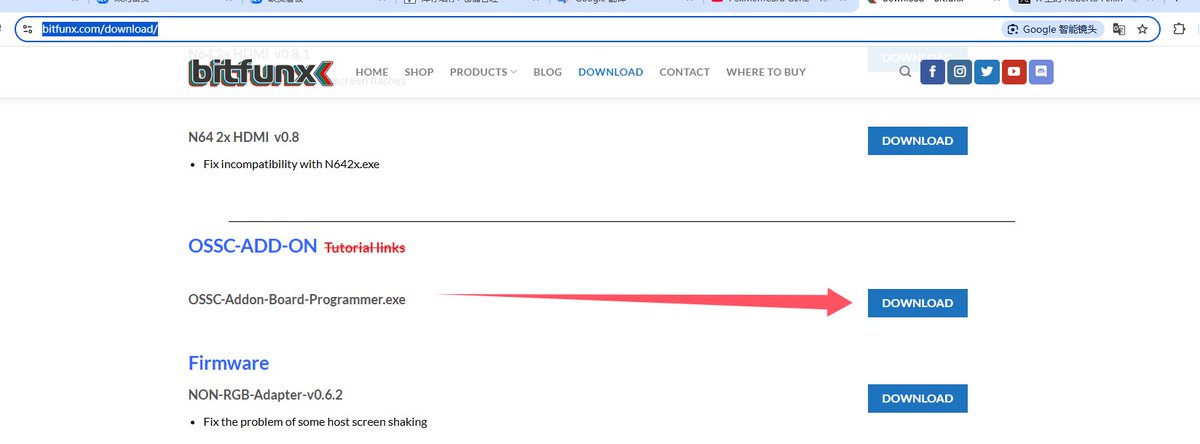Download OSSC-Addon-Board-Programmer.exe
1200x444 pixels.
point(918,302)
